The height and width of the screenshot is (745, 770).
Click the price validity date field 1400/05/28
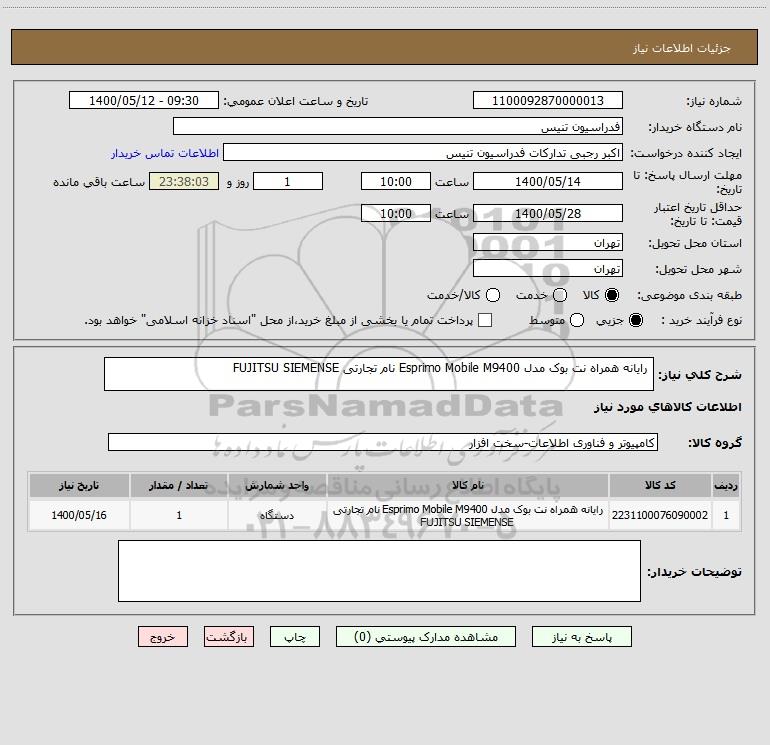tap(548, 213)
